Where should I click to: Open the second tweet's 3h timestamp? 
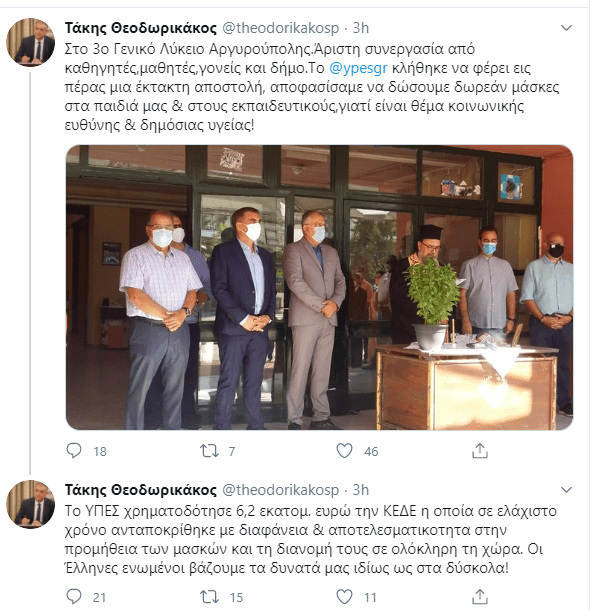pyautogui.click(x=361, y=490)
